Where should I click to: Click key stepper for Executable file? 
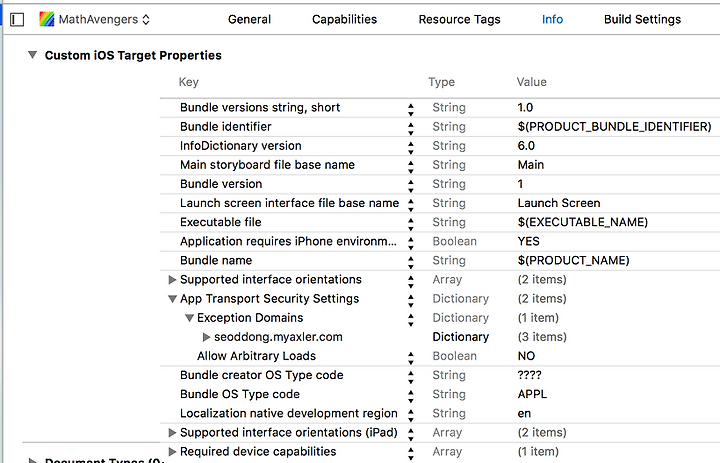click(x=411, y=224)
